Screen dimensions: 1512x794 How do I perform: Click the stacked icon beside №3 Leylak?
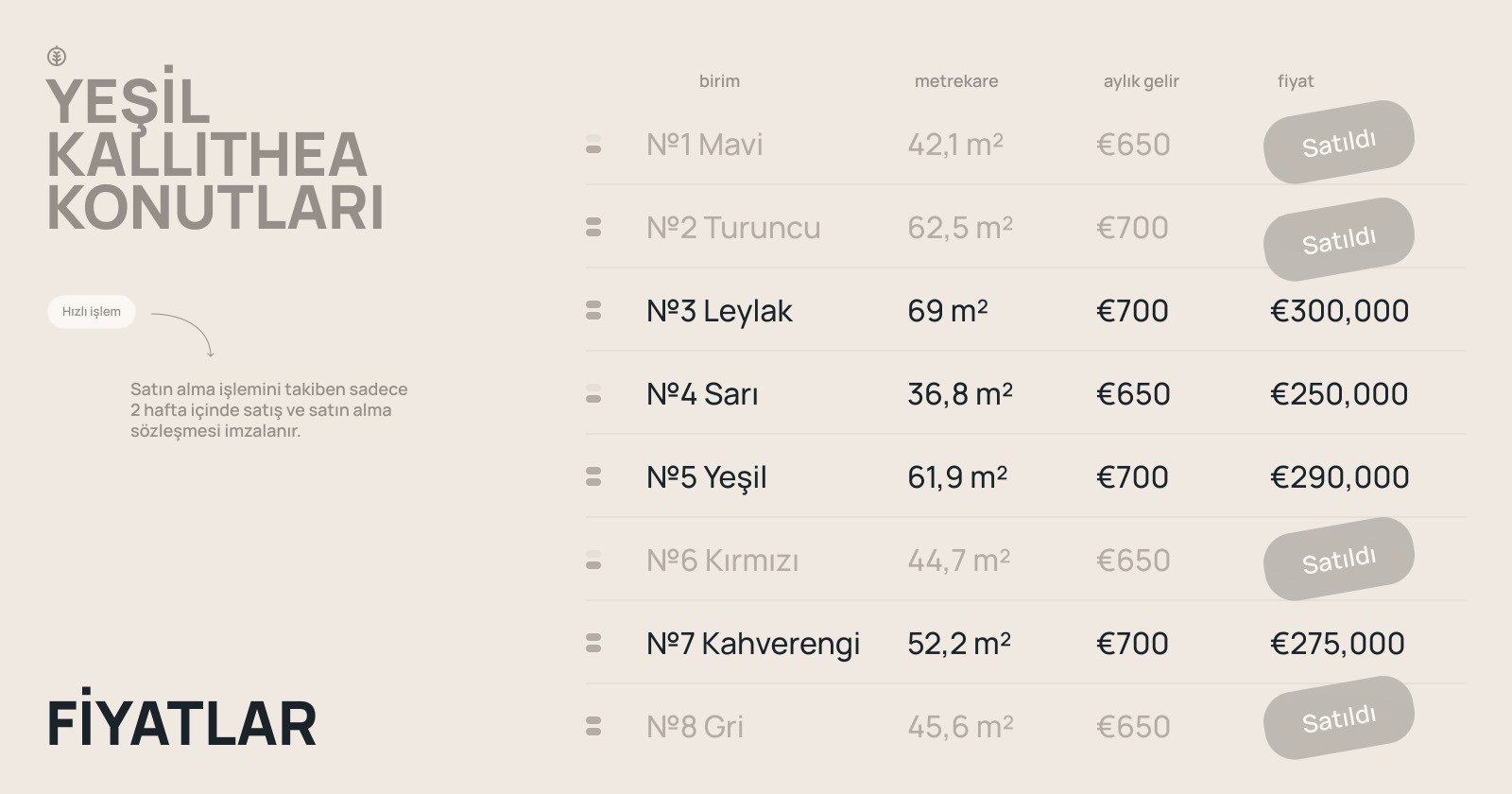click(x=593, y=310)
